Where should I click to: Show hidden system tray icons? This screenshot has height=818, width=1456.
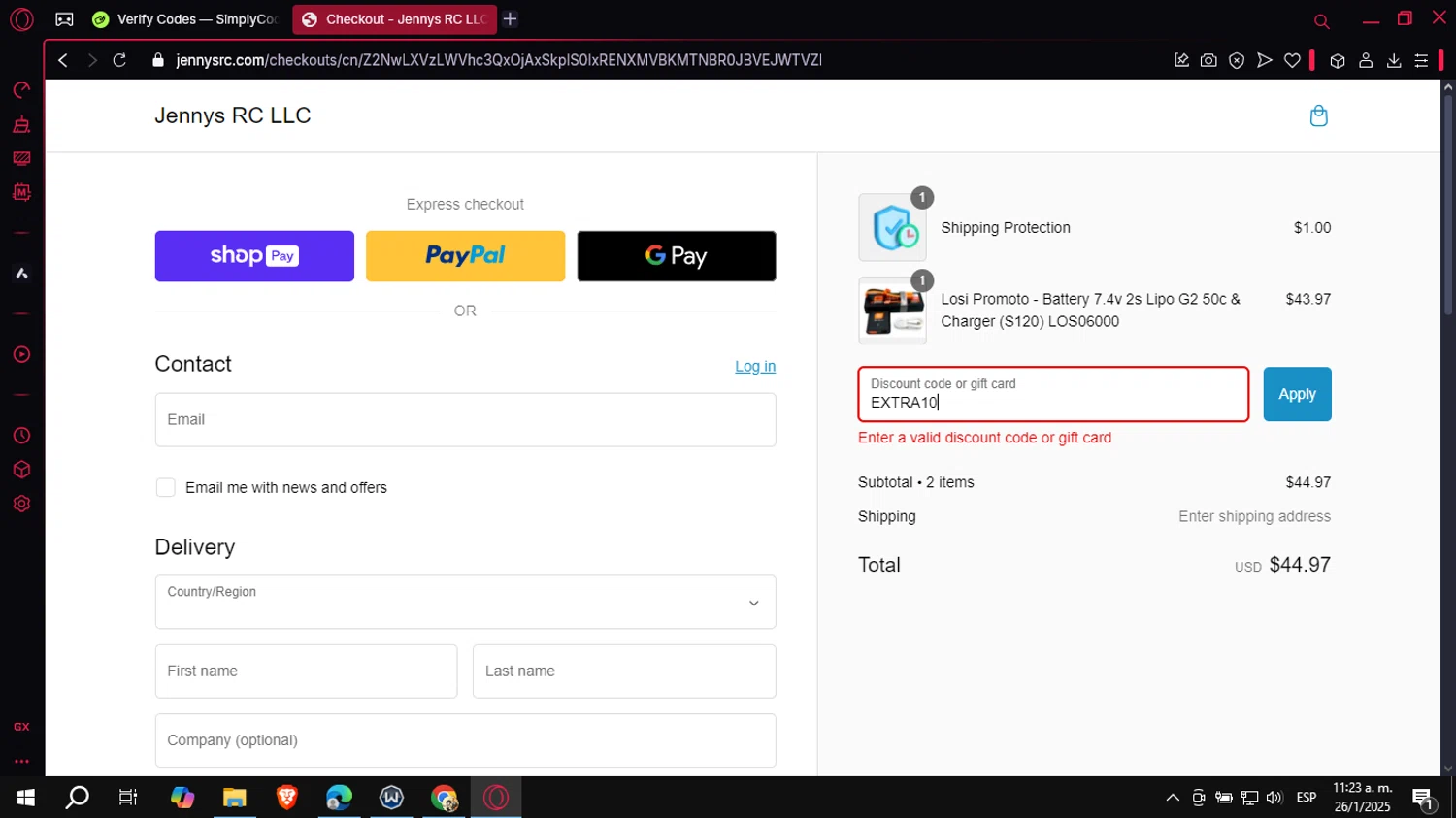(1173, 798)
